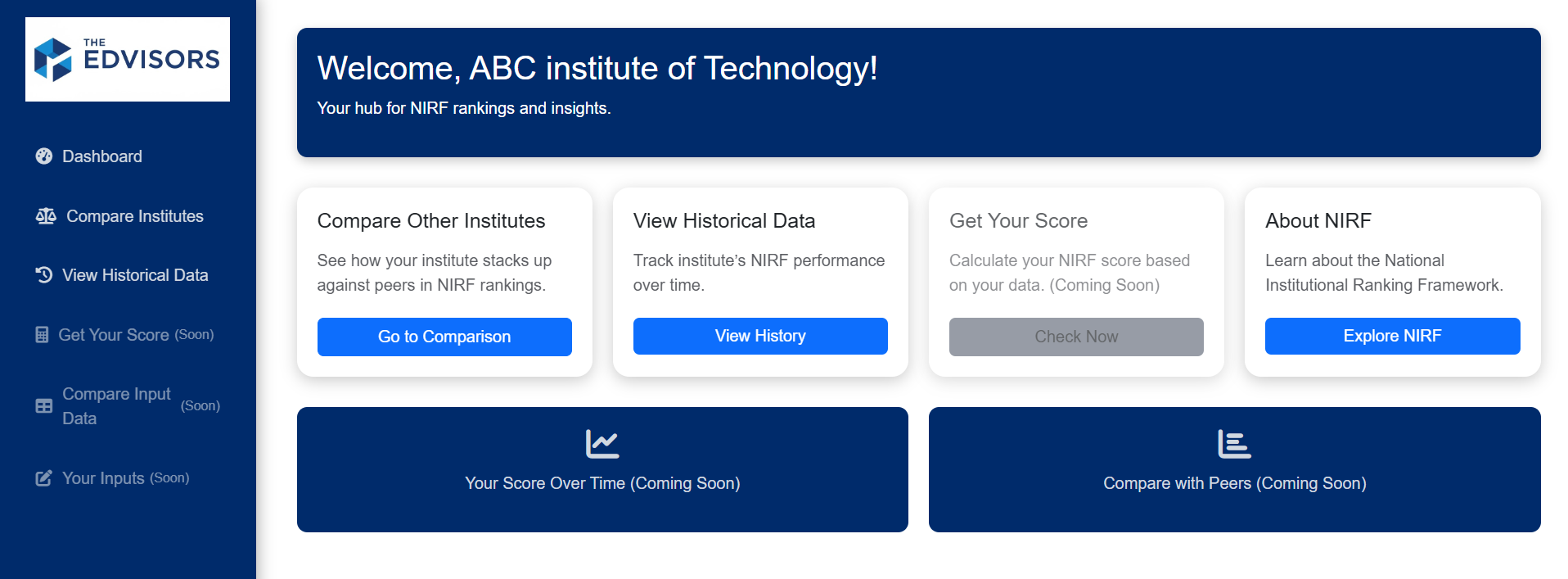The height and width of the screenshot is (579, 1568).
Task: Click the calculator icon beside Get Your Score
Action: 42,335
